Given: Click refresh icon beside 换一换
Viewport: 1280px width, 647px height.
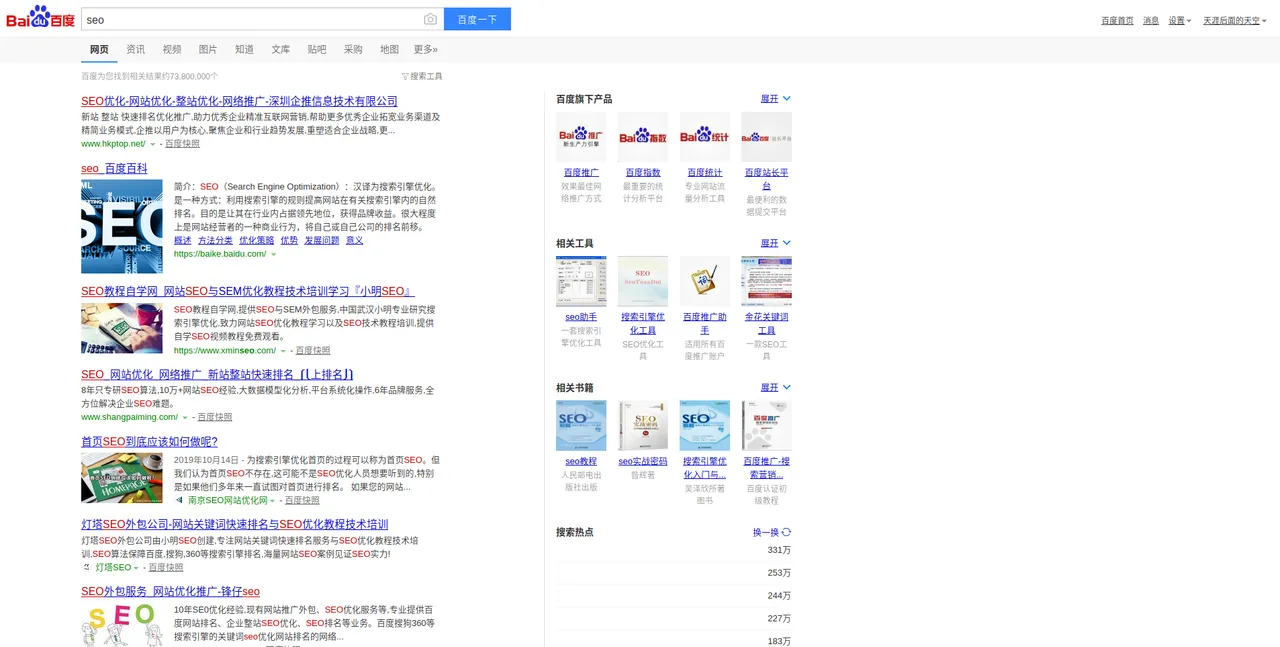Looking at the screenshot, I should point(786,532).
